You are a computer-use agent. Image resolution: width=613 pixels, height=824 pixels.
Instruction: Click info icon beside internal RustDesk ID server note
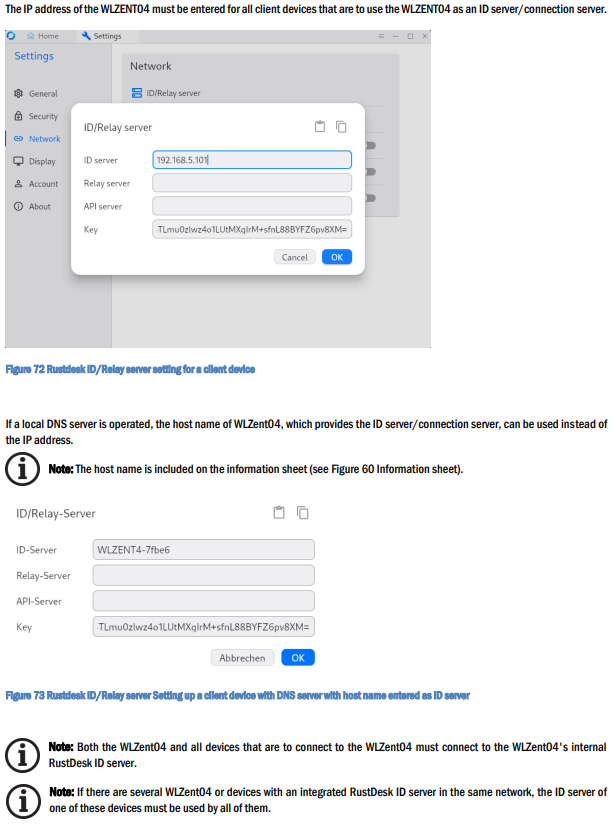tap(23, 755)
